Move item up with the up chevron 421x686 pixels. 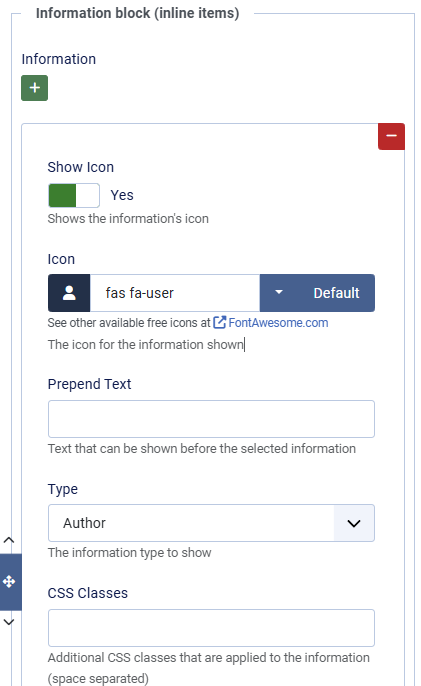click(x=9, y=540)
